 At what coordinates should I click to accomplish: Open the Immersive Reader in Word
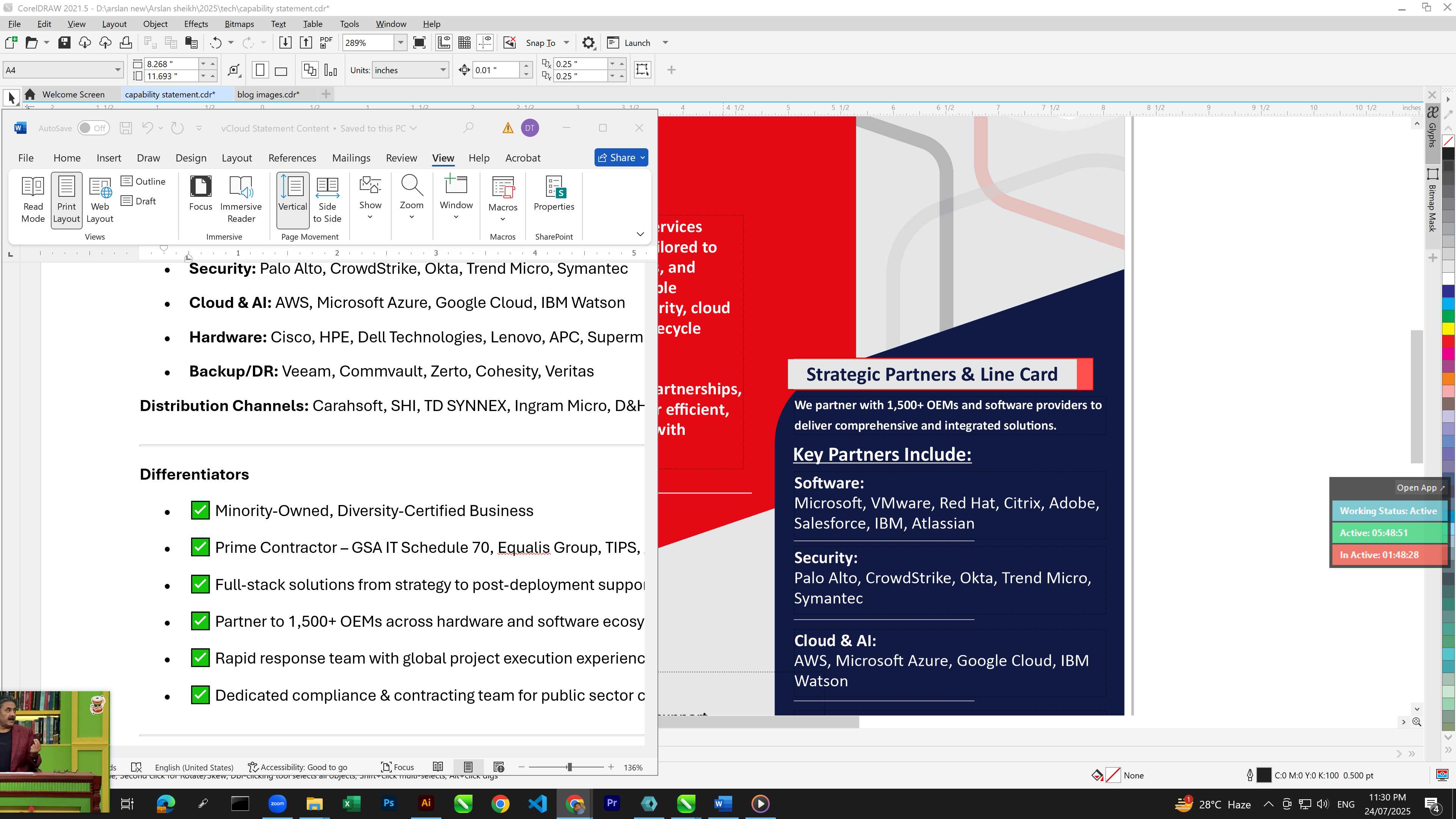(241, 199)
